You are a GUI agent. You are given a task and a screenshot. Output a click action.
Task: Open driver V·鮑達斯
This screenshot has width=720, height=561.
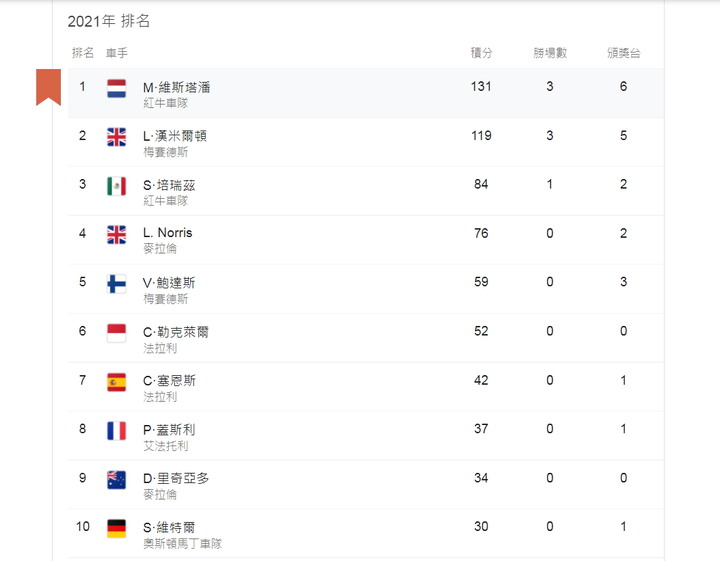click(x=169, y=283)
